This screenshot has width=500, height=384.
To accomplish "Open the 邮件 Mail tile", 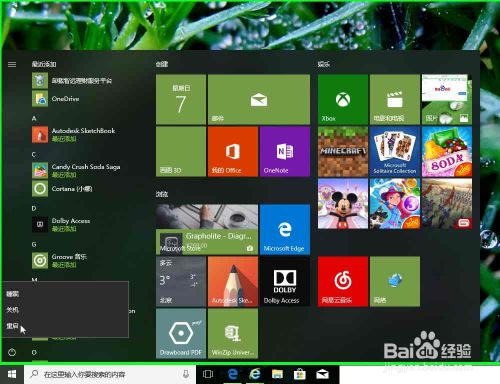I will tap(259, 99).
